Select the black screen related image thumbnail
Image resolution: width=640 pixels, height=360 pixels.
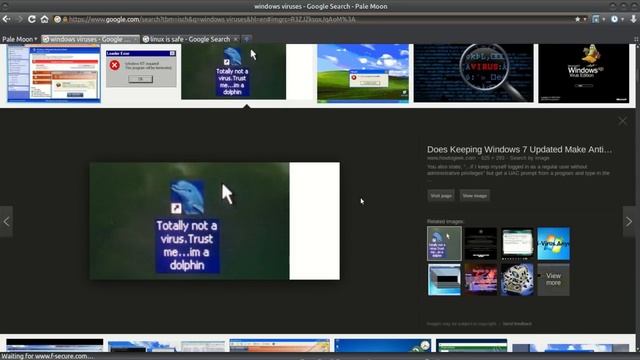click(481, 244)
